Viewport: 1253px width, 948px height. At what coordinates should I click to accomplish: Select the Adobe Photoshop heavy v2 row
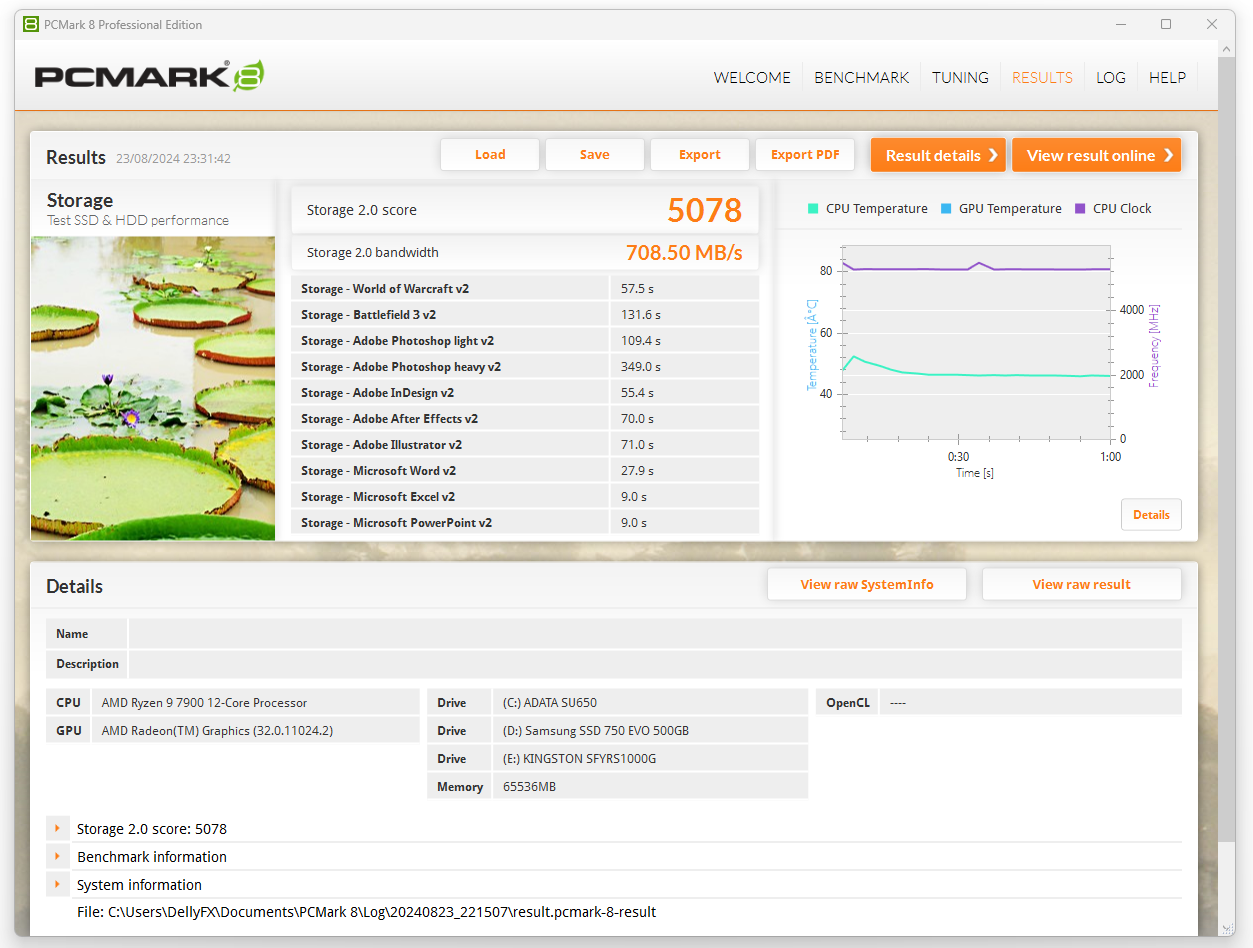pos(525,367)
